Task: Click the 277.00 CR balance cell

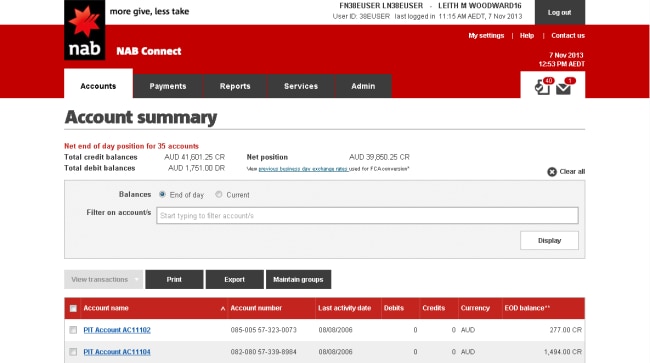Action: pyautogui.click(x=566, y=330)
